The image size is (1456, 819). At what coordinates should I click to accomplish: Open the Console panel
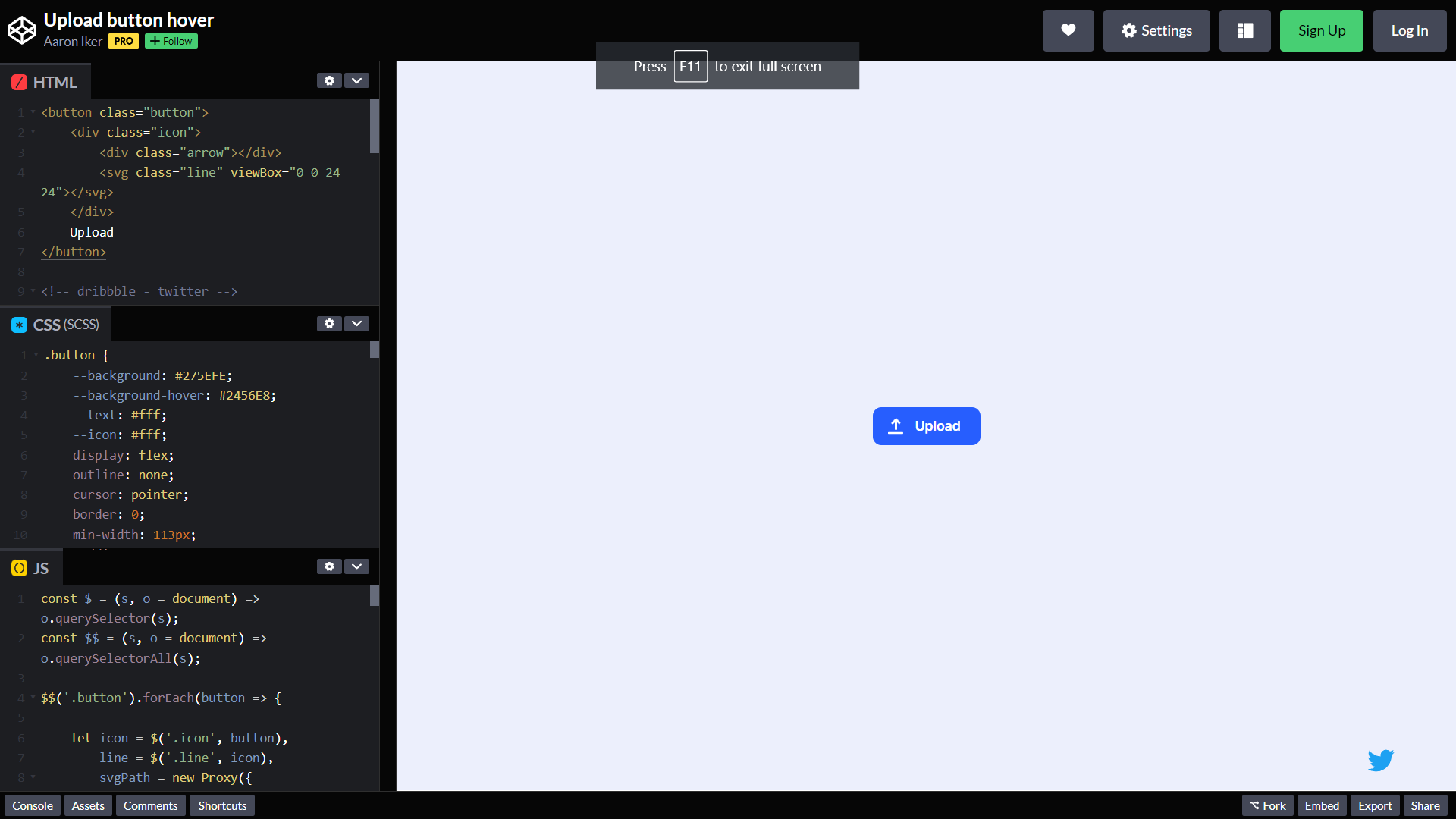tap(33, 805)
